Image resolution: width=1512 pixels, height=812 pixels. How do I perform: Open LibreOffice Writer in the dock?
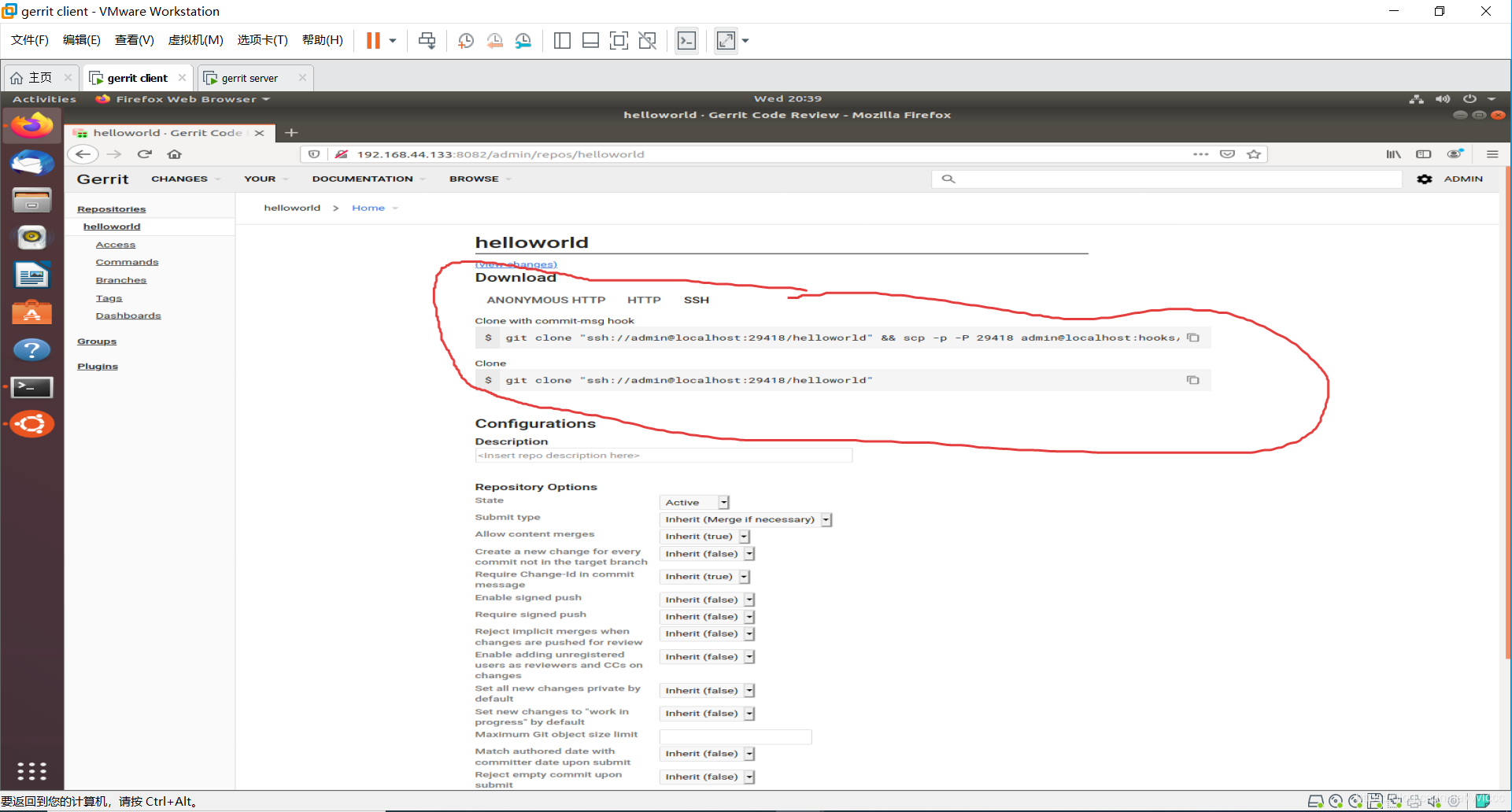31,275
